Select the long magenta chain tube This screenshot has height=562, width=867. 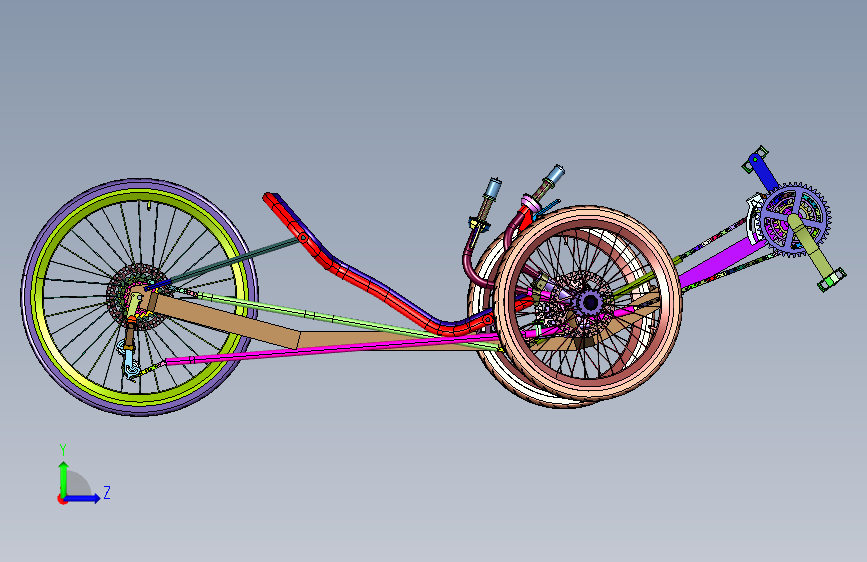click(x=332, y=347)
